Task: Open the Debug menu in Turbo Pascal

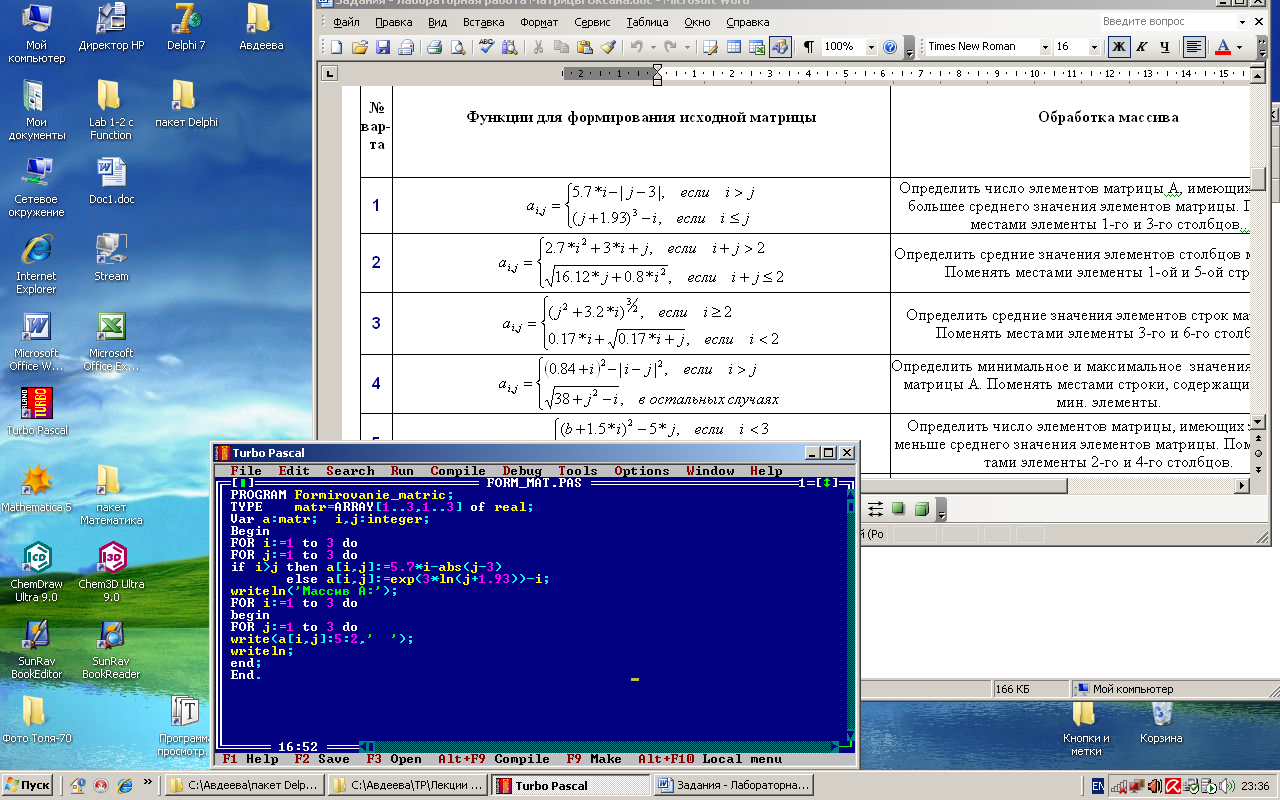Action: (522, 471)
